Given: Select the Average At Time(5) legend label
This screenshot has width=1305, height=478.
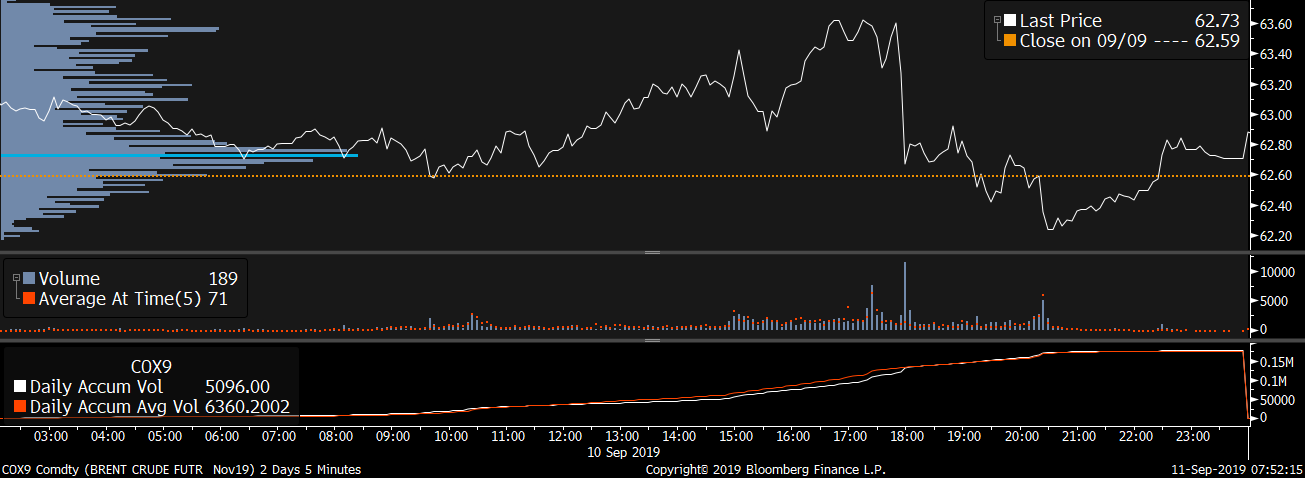Looking at the screenshot, I should [121, 298].
